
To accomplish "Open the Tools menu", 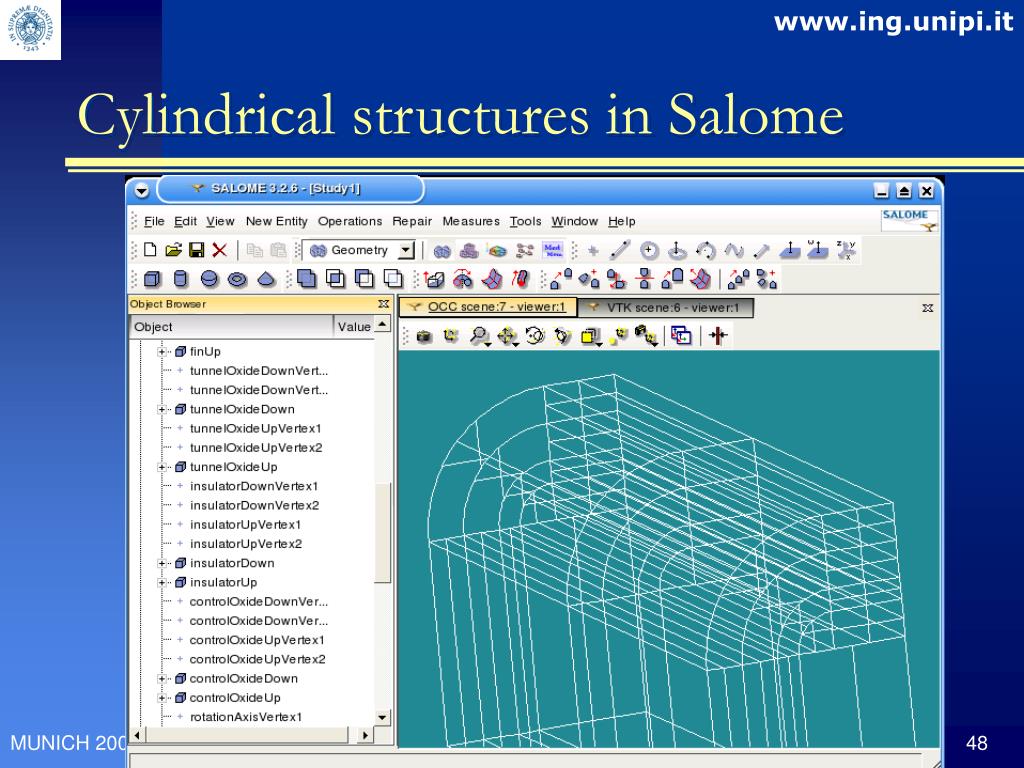I will (x=526, y=221).
